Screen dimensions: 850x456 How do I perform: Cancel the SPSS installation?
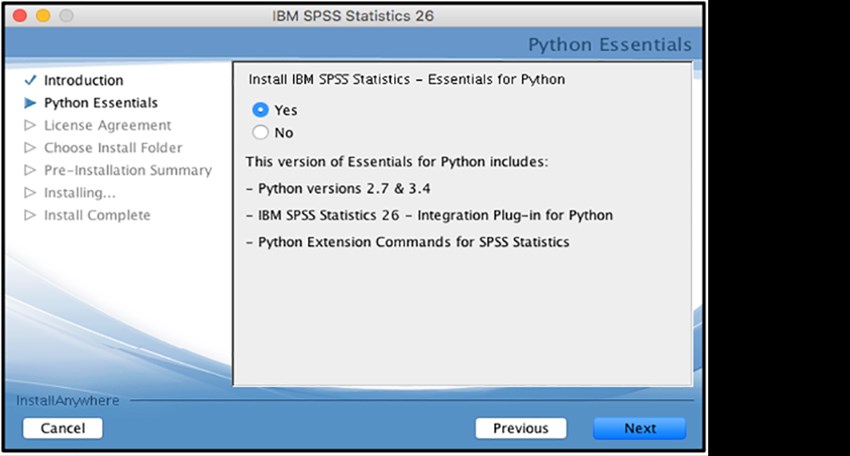[63, 428]
